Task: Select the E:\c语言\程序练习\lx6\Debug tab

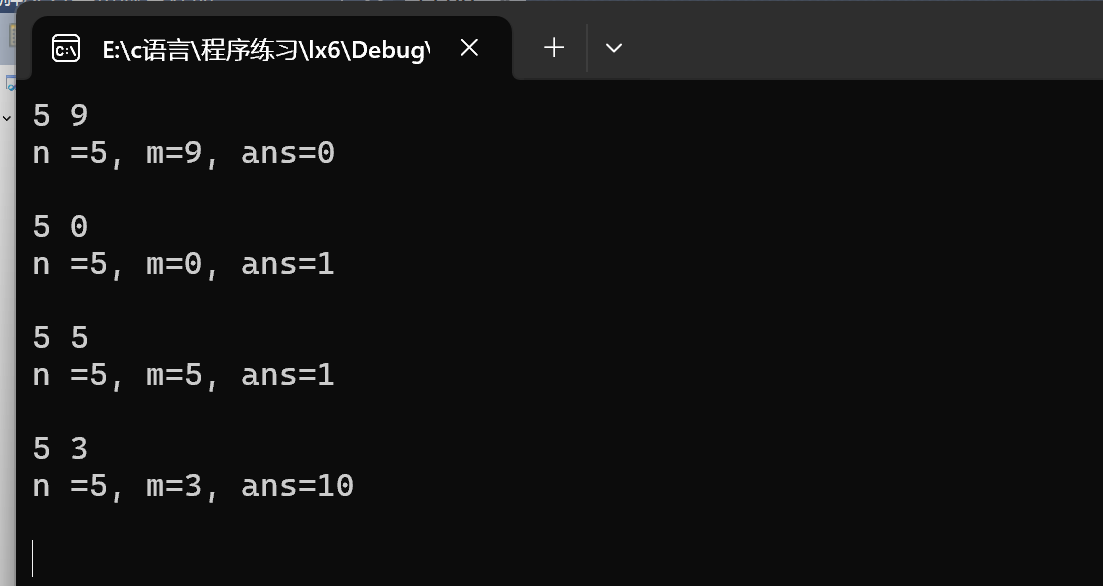Action: pyautogui.click(x=265, y=49)
